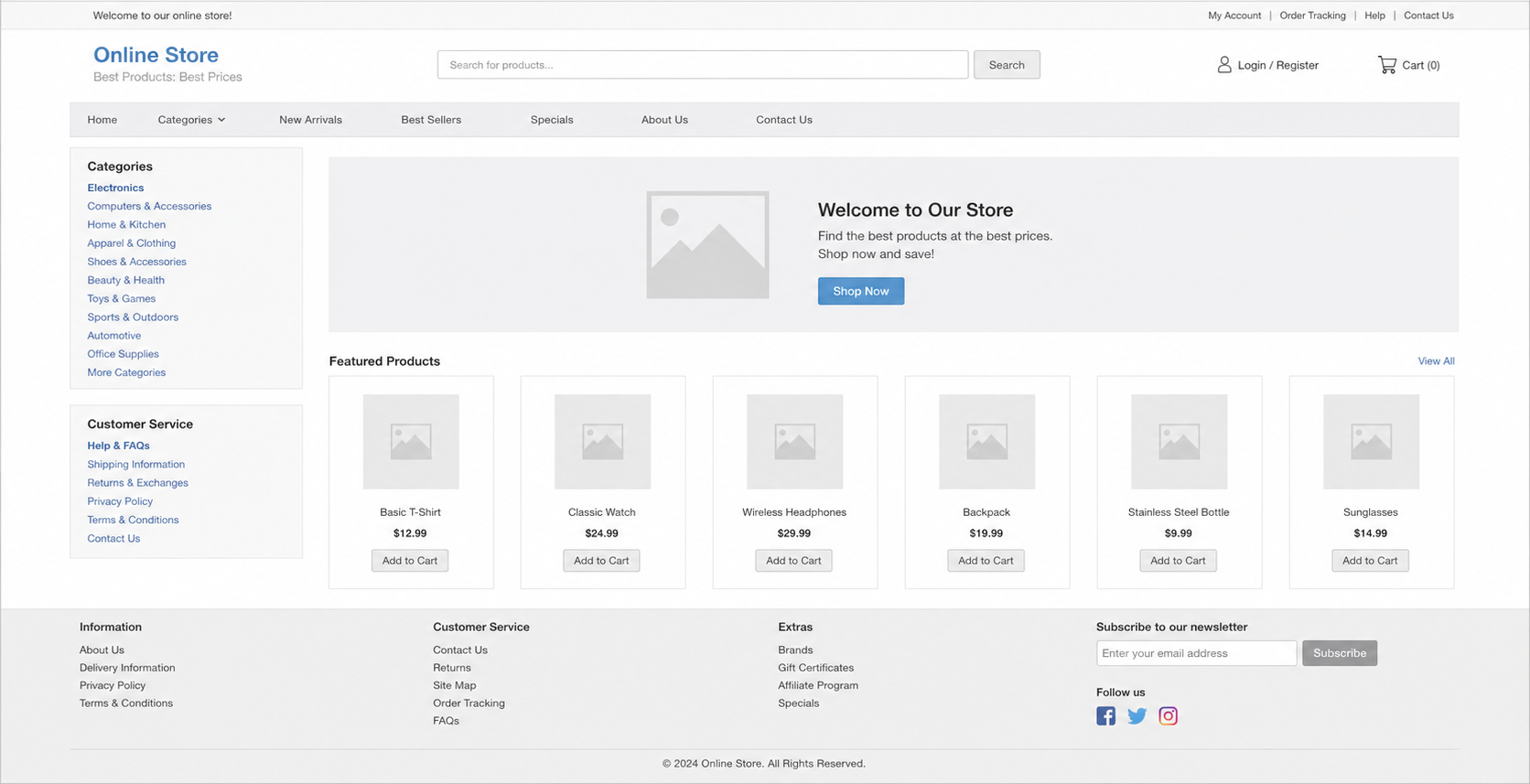Open the Twitter bird icon
Viewport: 1530px width, 784px height.
[x=1137, y=716]
